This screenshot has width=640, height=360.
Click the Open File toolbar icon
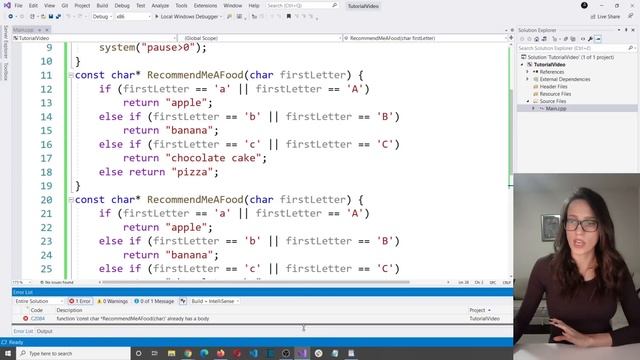(43, 17)
